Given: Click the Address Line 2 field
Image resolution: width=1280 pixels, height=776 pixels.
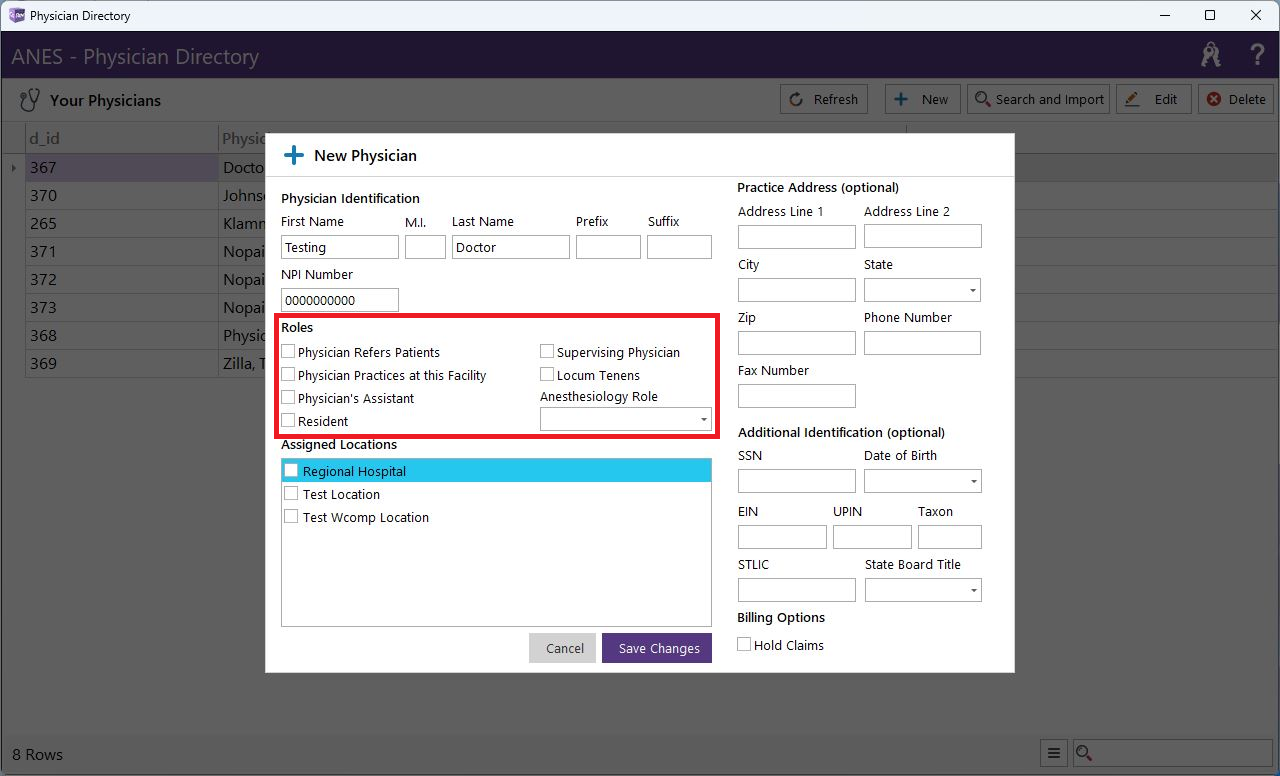Looking at the screenshot, I should [x=922, y=236].
